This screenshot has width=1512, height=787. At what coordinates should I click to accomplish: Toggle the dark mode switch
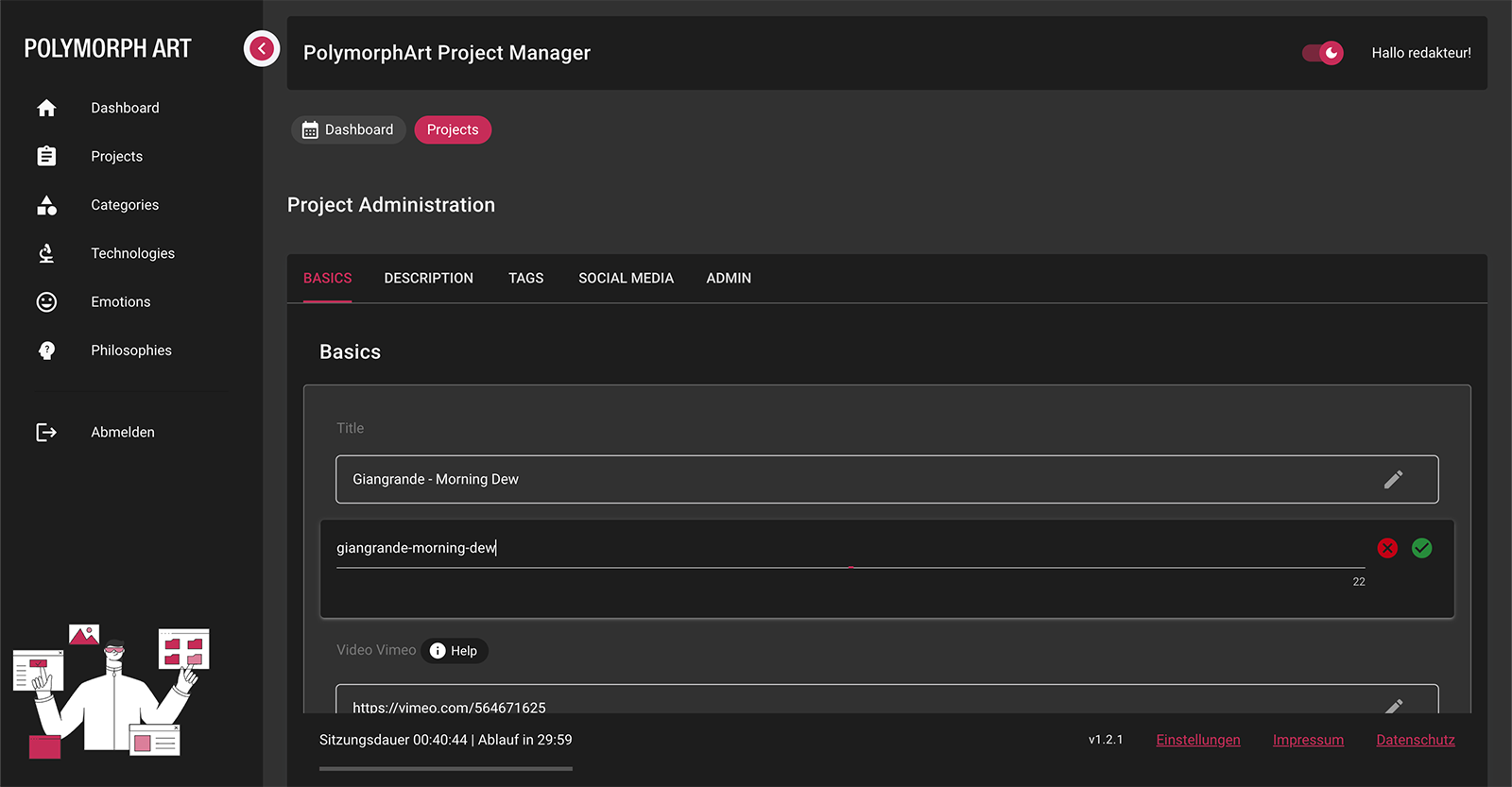[x=1323, y=53]
